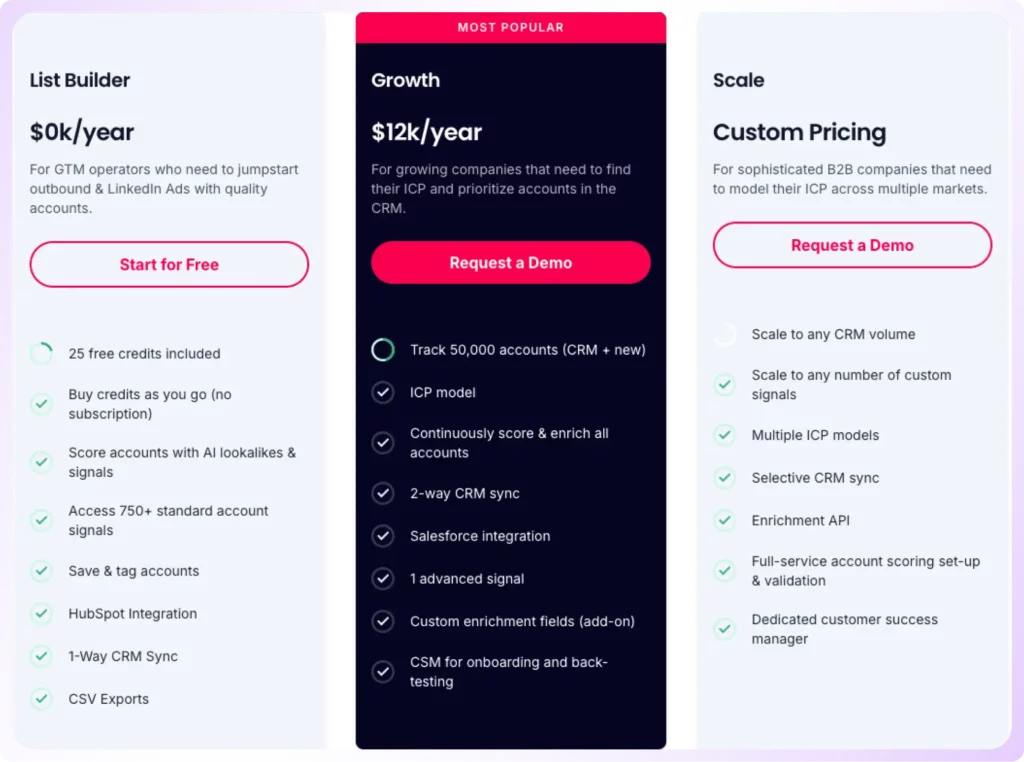Click loading circle beside 25 free credits

tap(41, 353)
